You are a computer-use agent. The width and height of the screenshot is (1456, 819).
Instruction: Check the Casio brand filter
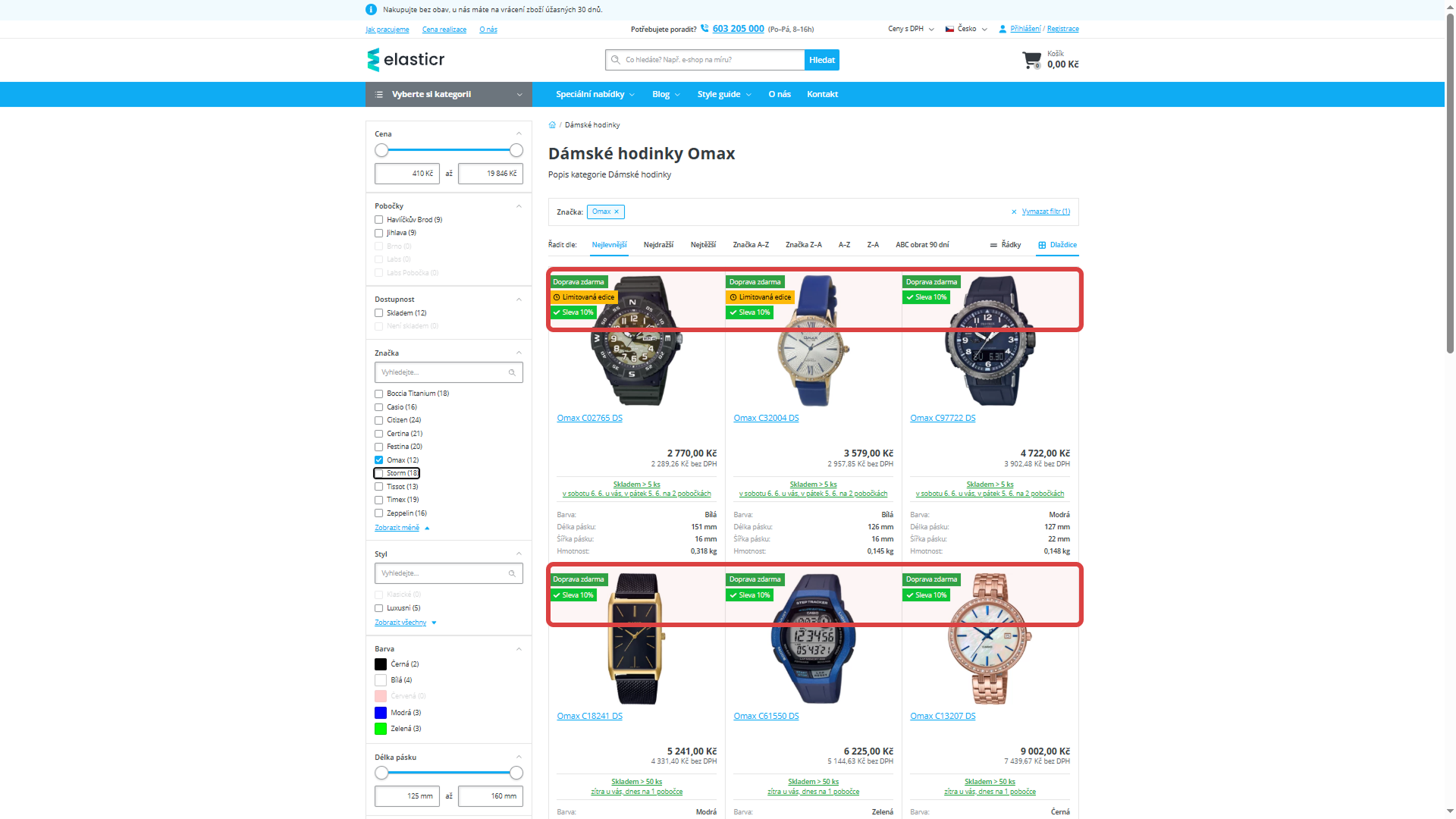(x=378, y=407)
